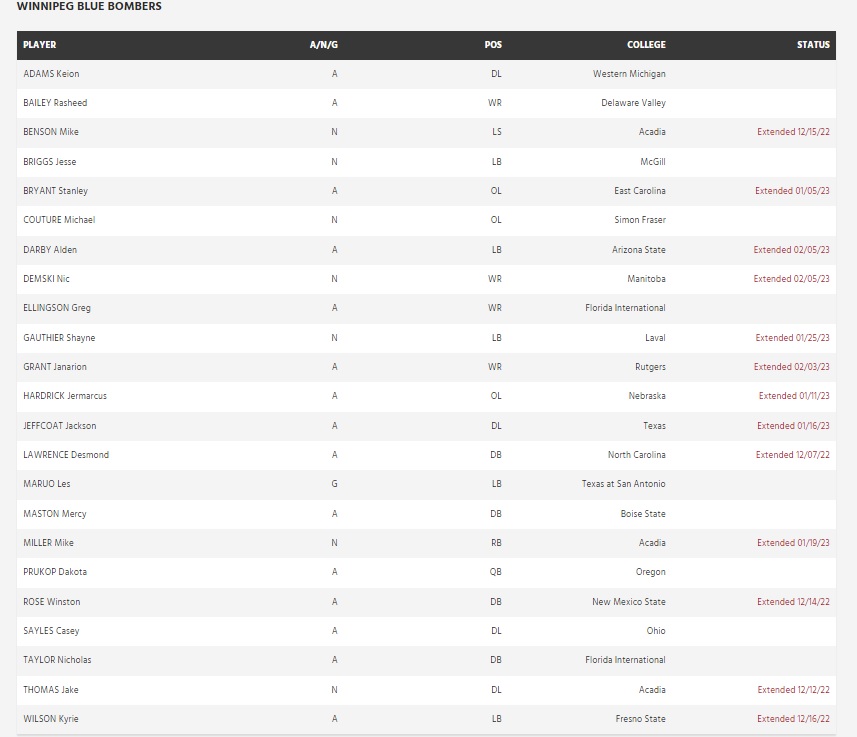Click Western Michigan college cell
The width and height of the screenshot is (857, 737).
629,74
